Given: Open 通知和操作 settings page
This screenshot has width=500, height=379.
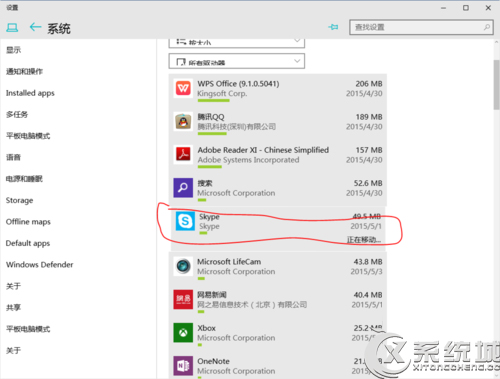Looking at the screenshot, I should [24, 71].
